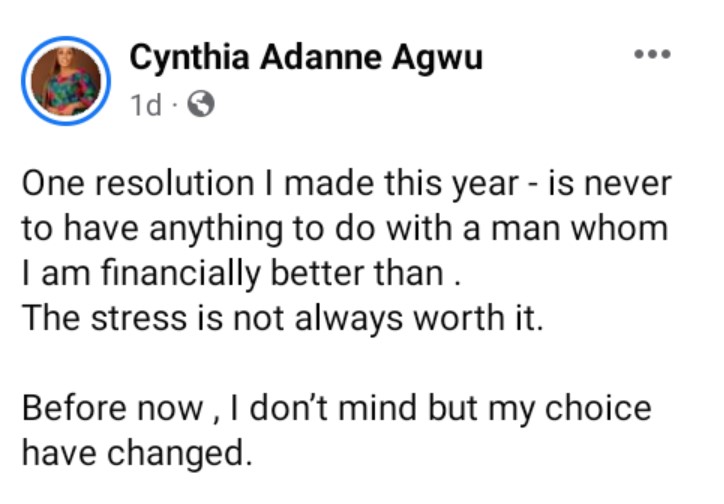
Task: Click the globe public audience icon
Action: 202,105
